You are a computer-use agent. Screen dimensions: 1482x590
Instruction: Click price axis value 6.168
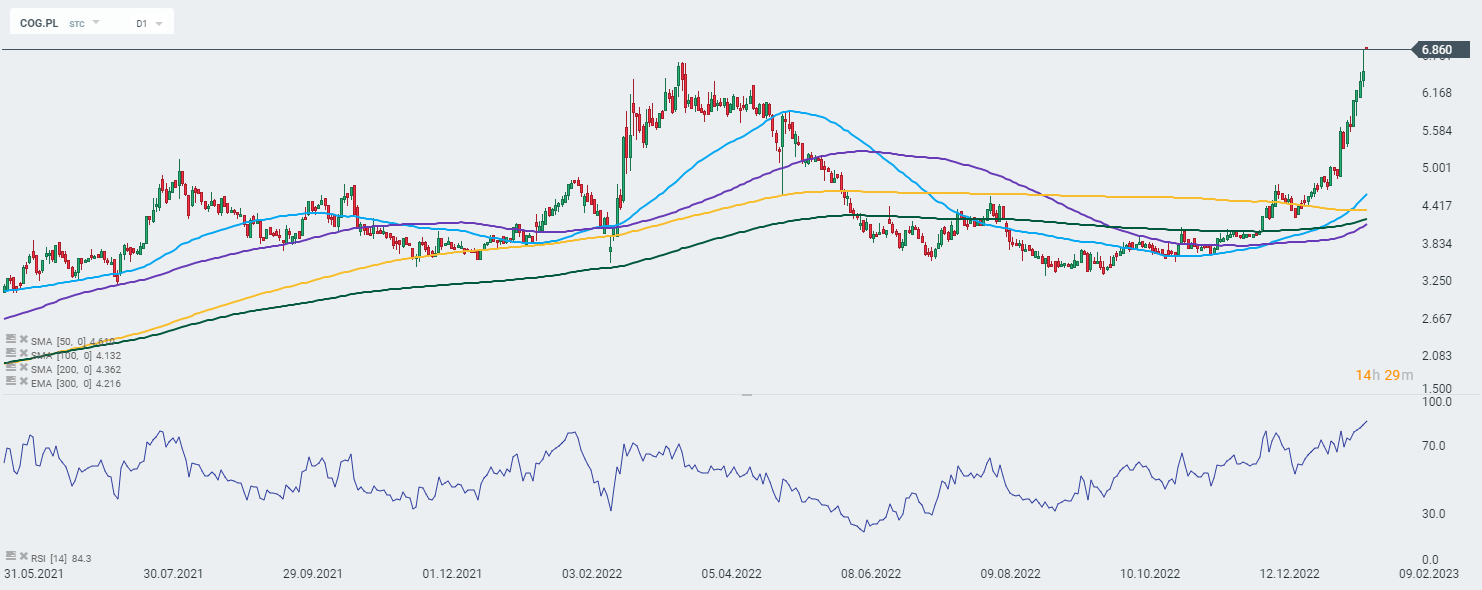tap(1436, 94)
